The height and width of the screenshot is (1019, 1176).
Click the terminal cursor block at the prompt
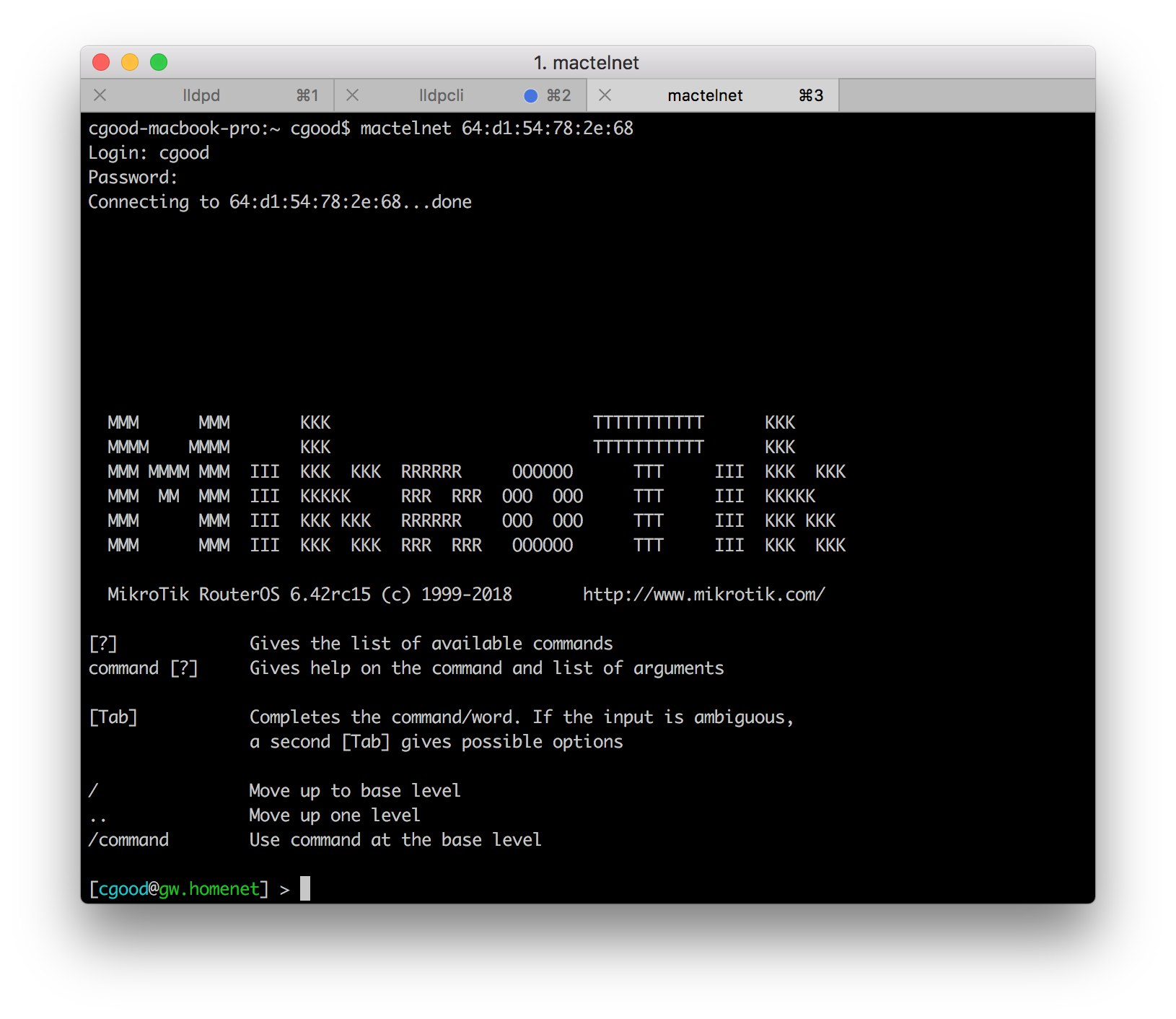(305, 888)
